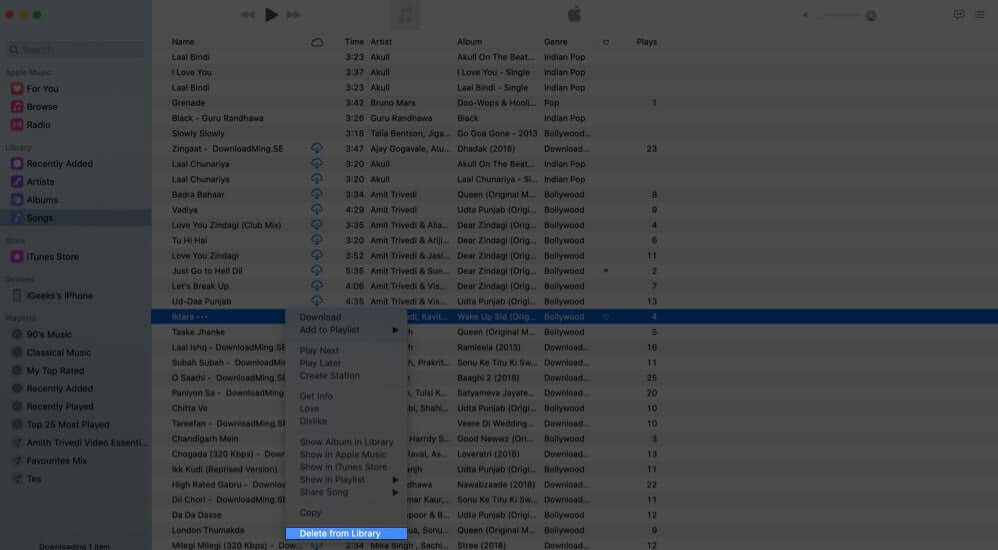Open more options dots on Iktara row
The width and height of the screenshot is (998, 550).
[x=202, y=316]
